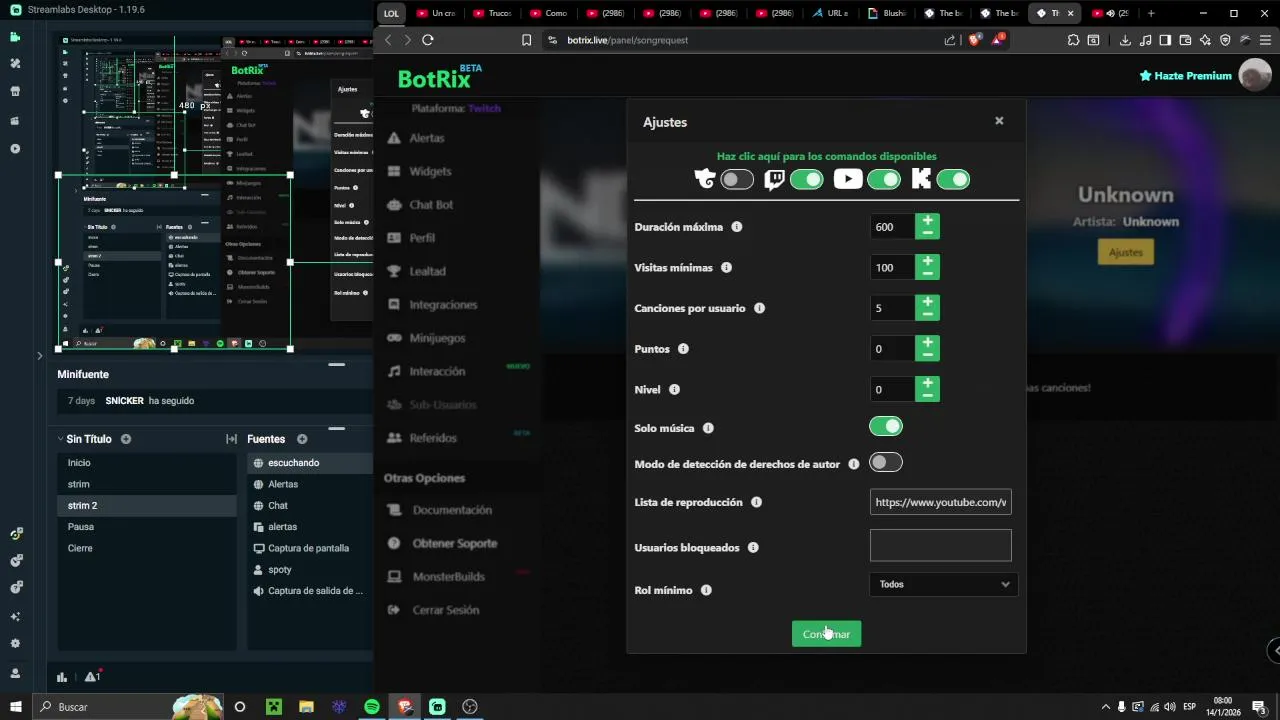Screen dimensions: 1280x720
Task: Open the Documentación link
Action: click(x=452, y=510)
